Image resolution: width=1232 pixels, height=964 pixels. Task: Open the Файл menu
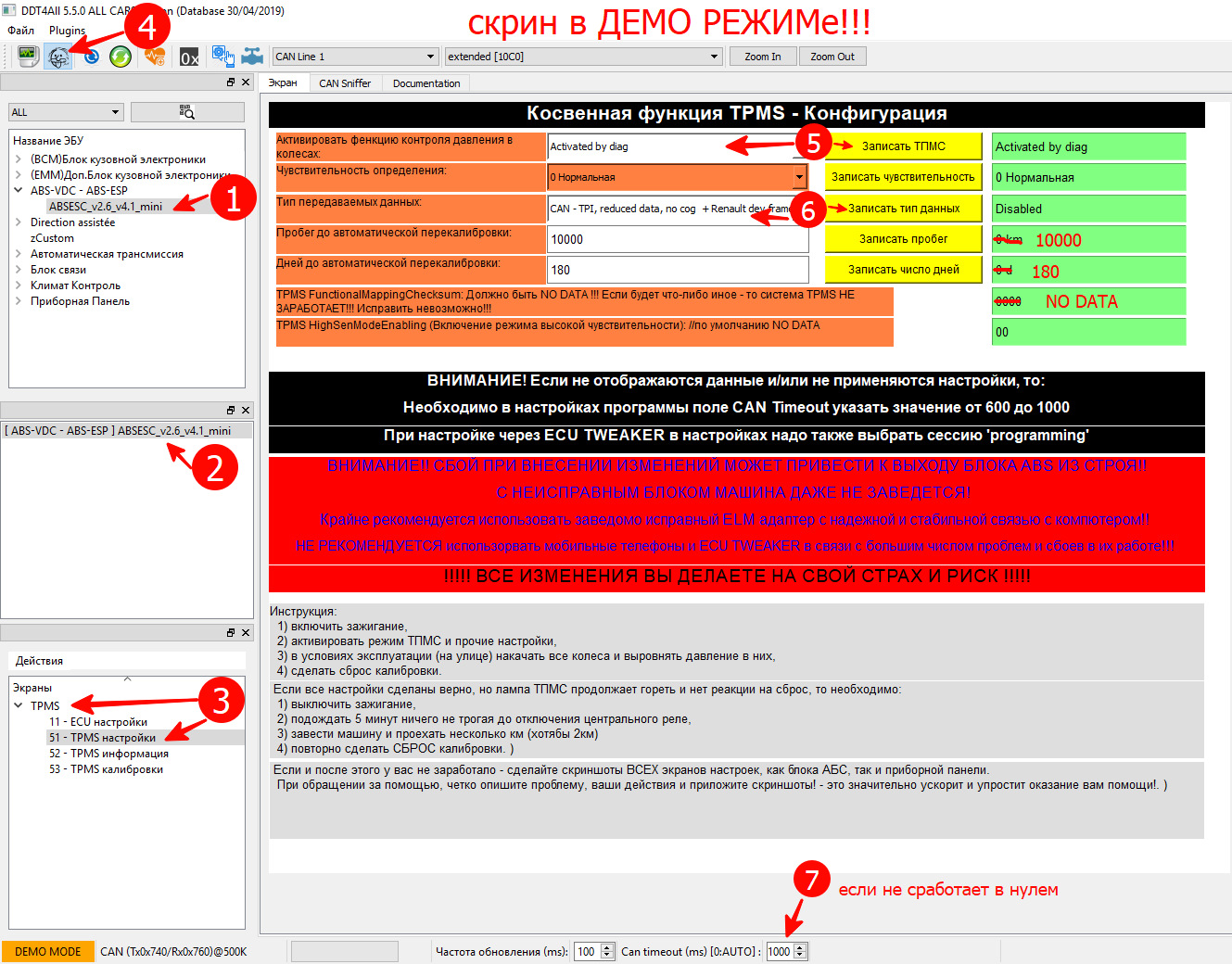click(21, 31)
